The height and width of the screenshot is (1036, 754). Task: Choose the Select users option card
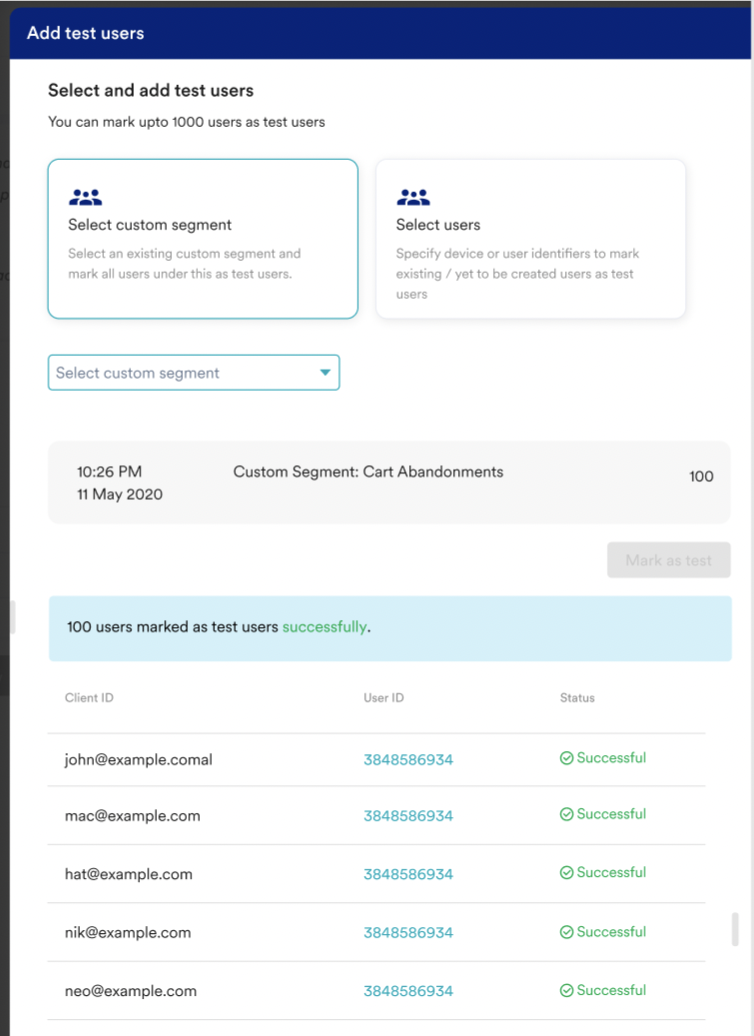530,239
